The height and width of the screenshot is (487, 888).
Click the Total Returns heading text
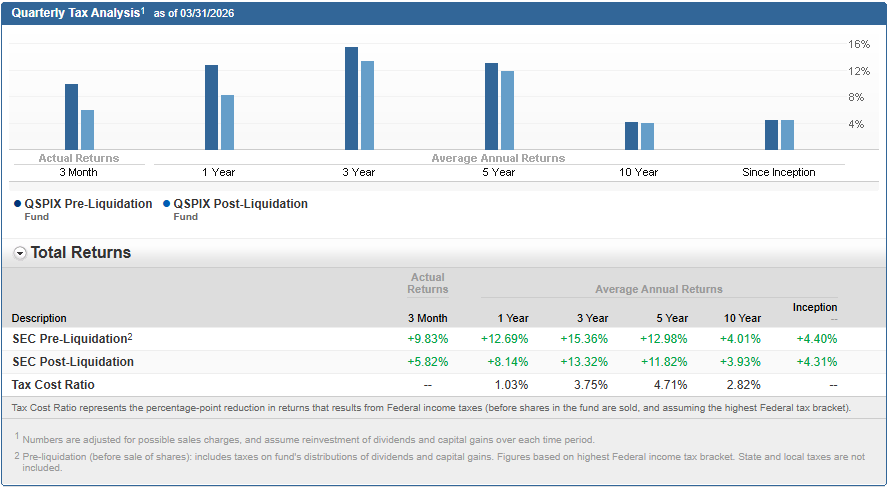[x=81, y=253]
